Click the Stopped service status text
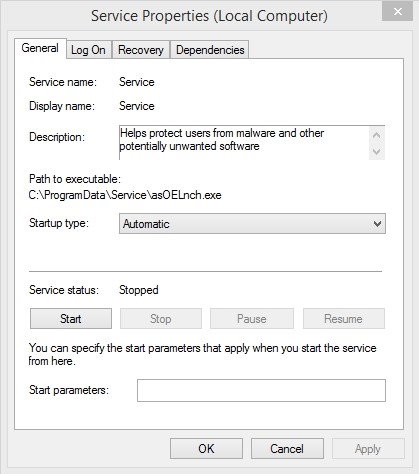This screenshot has height=474, width=419. [139, 290]
